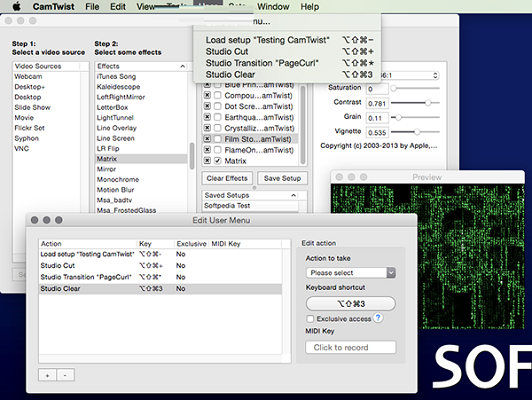The height and width of the screenshot is (400, 532).
Task: Adjust the Contrast slider handle
Action: pyautogui.click(x=428, y=102)
